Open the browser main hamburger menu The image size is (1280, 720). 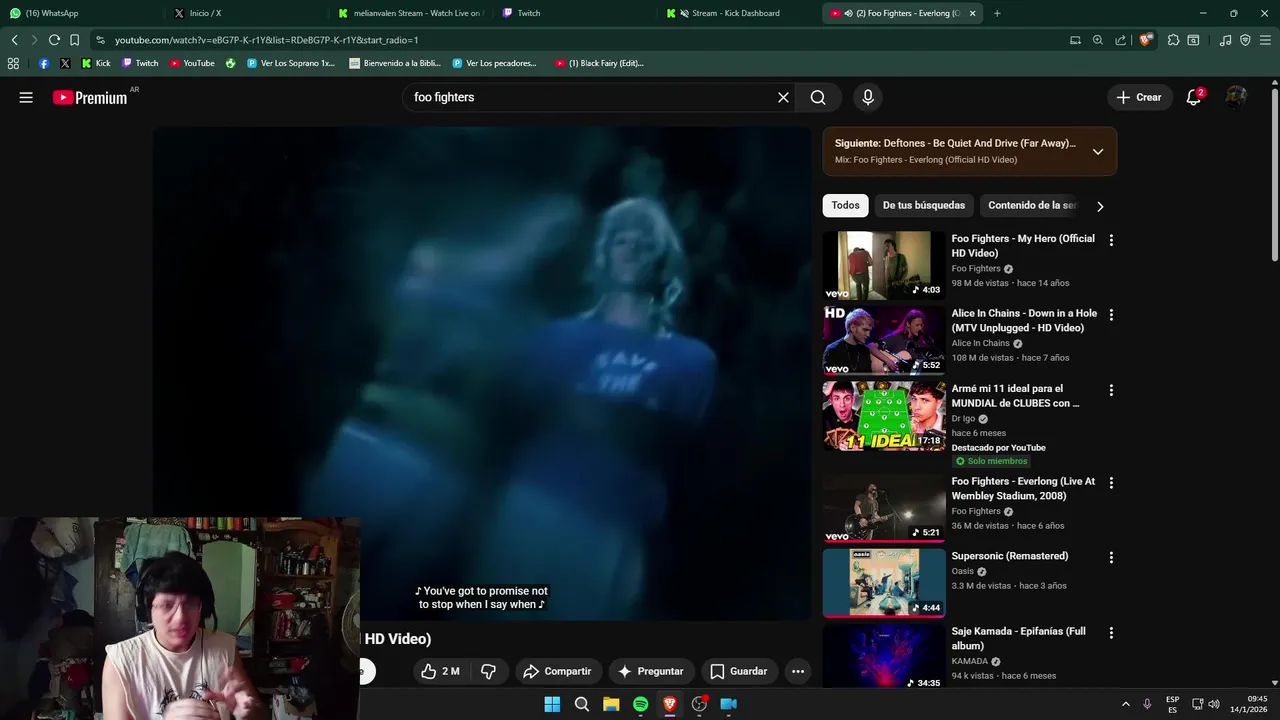point(1265,40)
